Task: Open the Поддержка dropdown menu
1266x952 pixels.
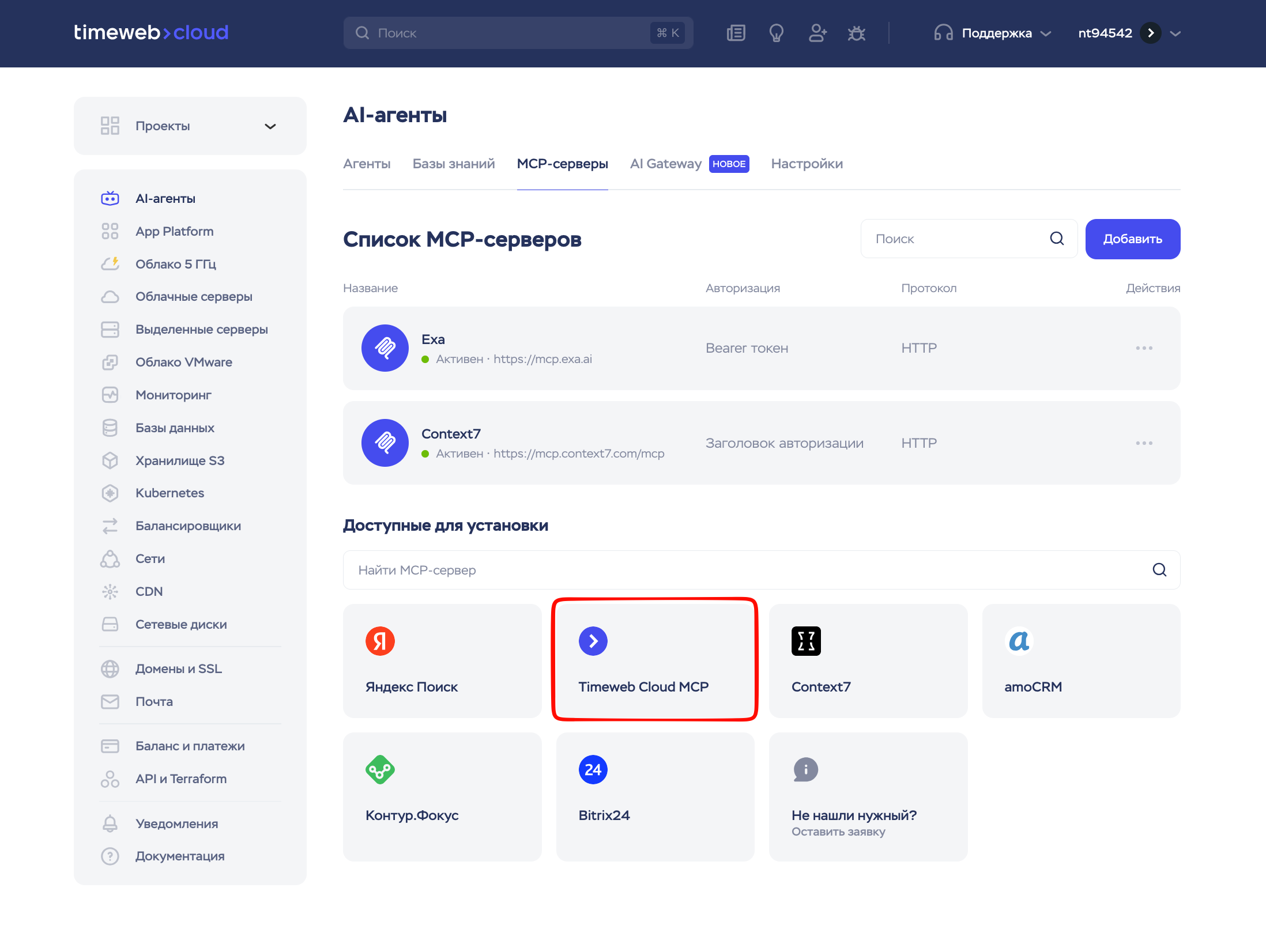Action: click(992, 33)
